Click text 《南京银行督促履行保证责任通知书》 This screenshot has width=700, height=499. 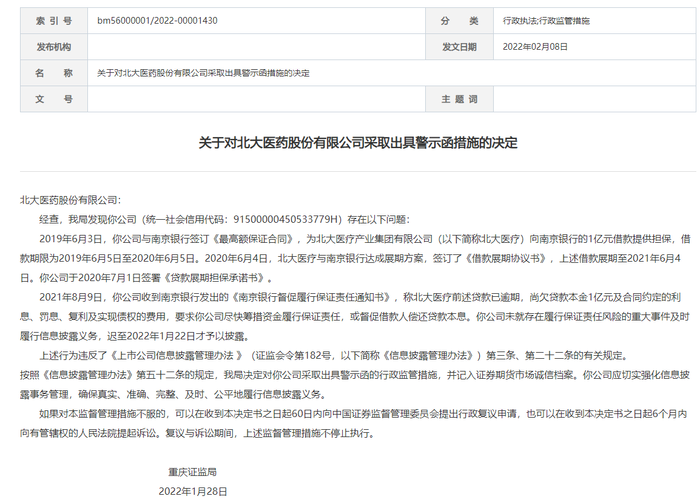coord(312,297)
